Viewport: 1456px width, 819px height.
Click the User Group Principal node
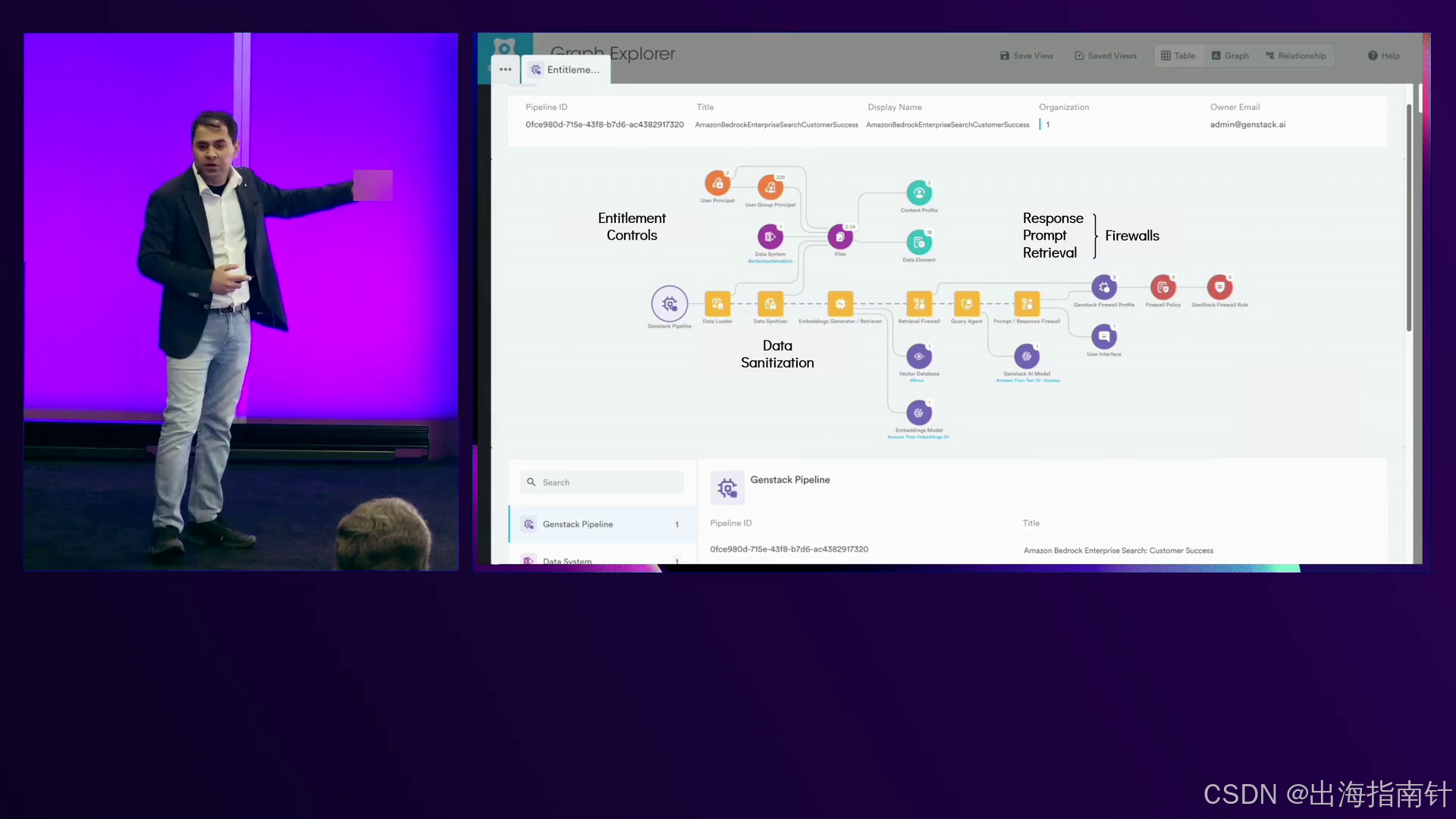click(770, 187)
